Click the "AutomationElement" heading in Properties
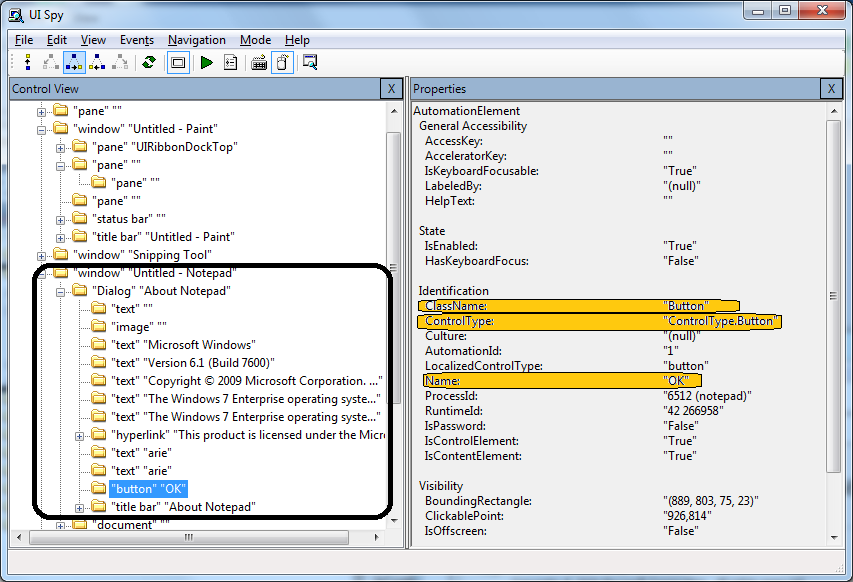 coord(467,111)
